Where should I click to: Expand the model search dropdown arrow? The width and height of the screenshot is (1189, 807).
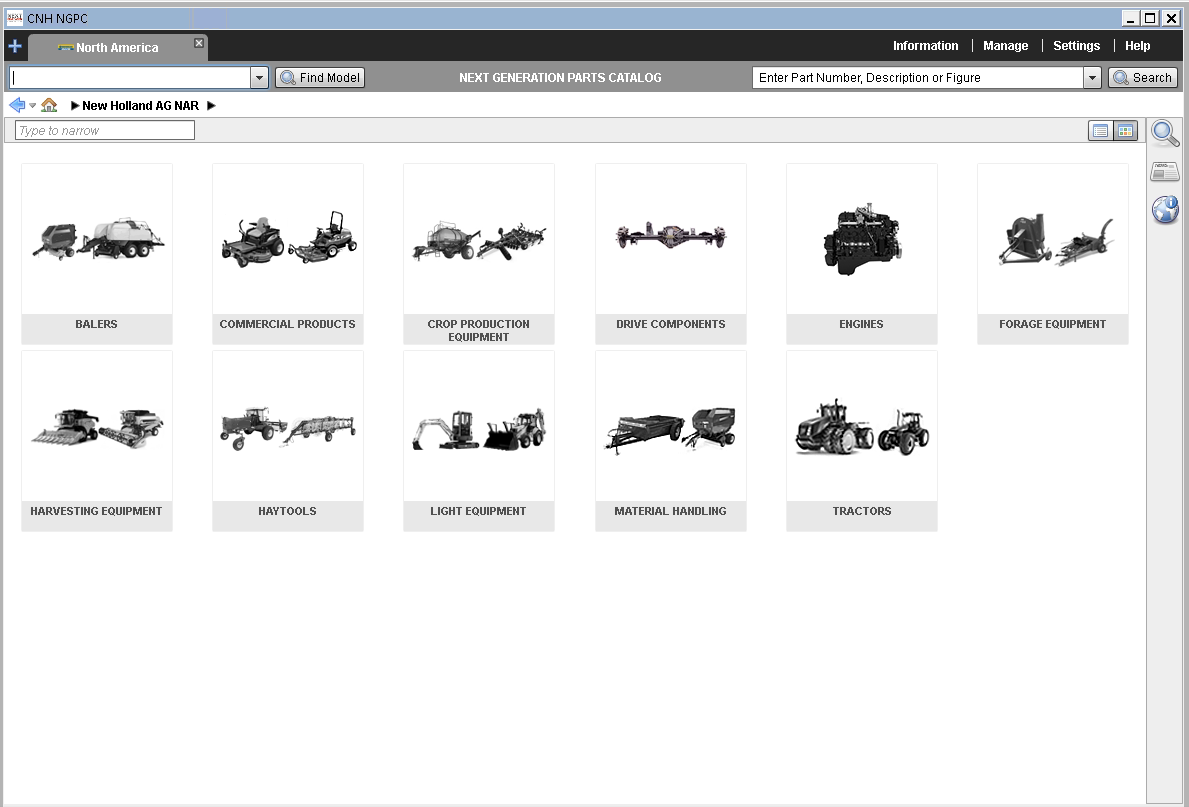click(x=259, y=78)
